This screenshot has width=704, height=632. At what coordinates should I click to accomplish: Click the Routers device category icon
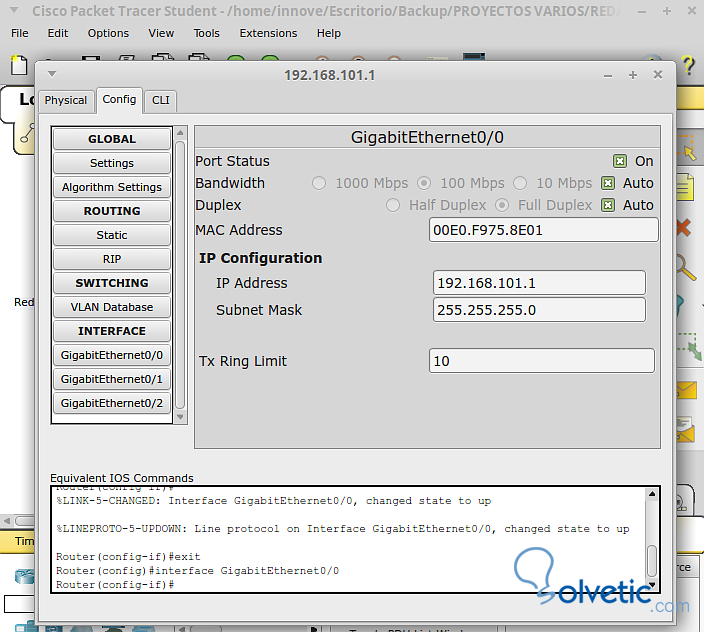(x=24, y=576)
